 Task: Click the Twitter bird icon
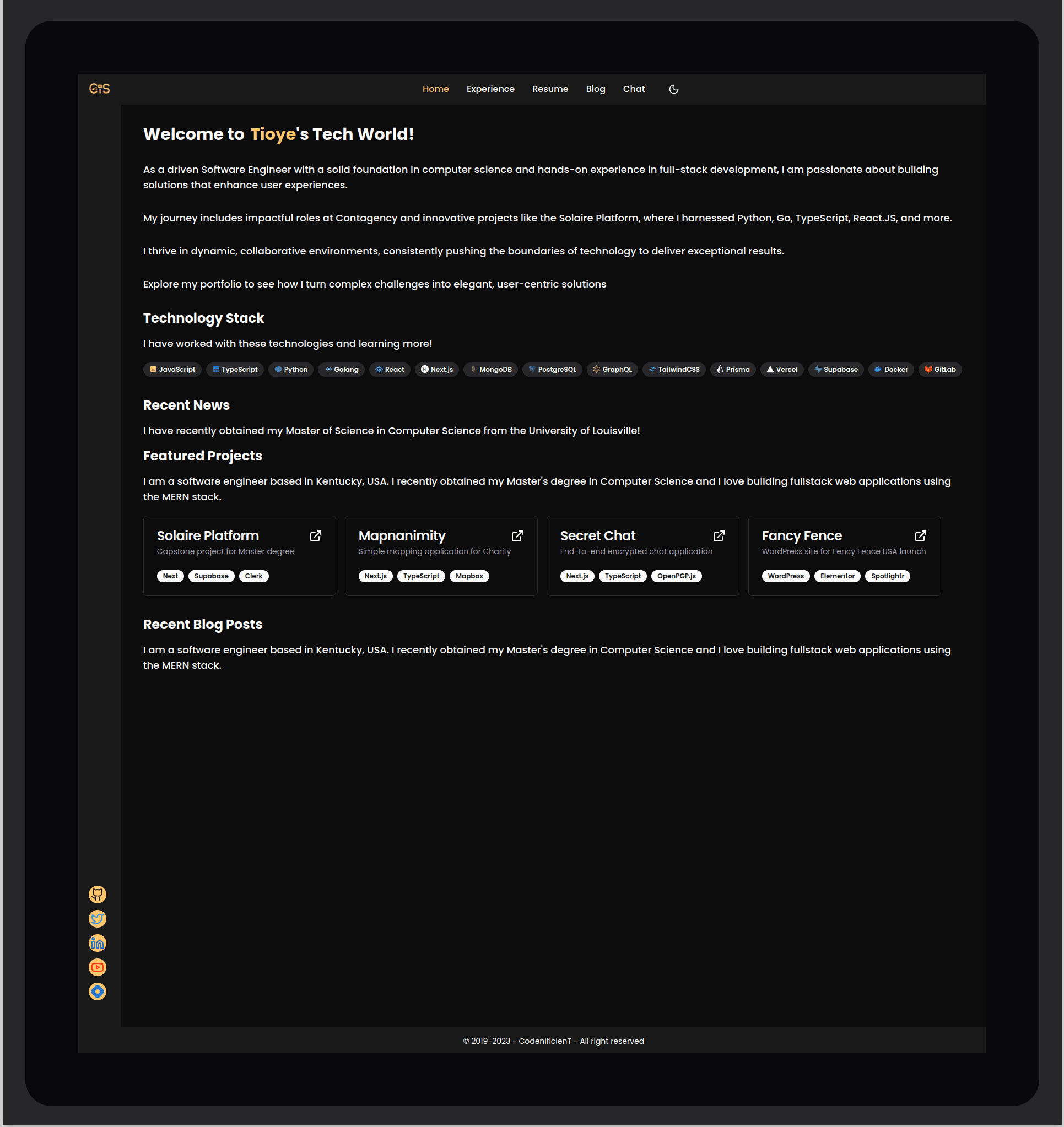pyautogui.click(x=98, y=919)
